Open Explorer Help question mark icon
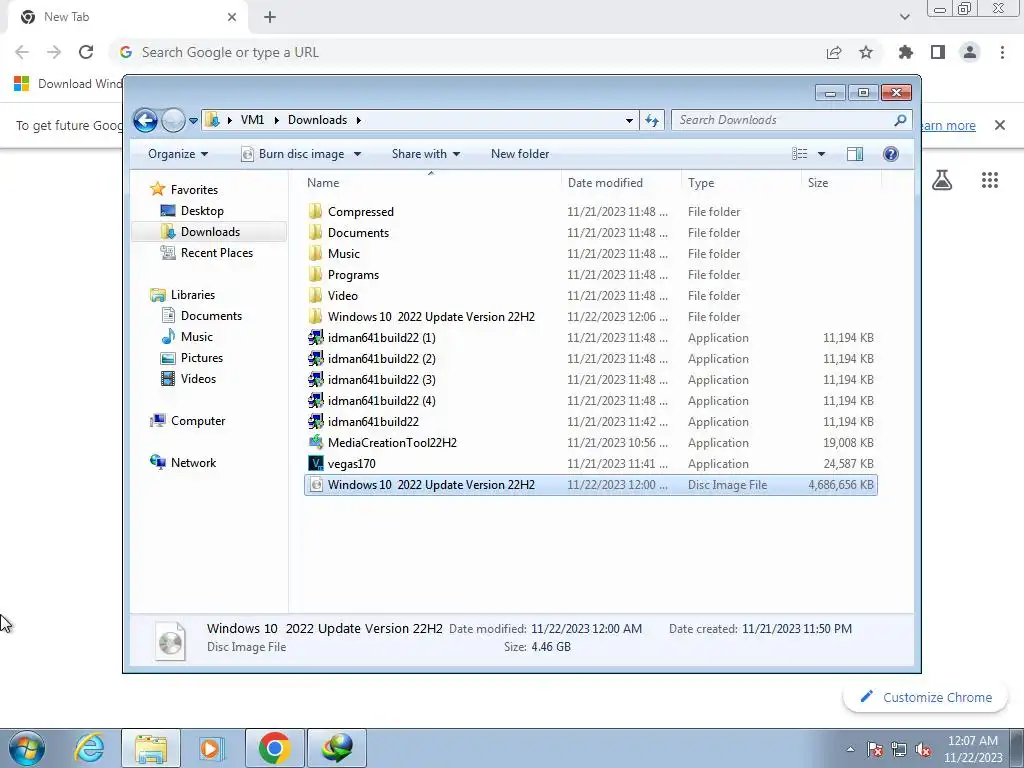Image resolution: width=1024 pixels, height=768 pixels. 890,154
